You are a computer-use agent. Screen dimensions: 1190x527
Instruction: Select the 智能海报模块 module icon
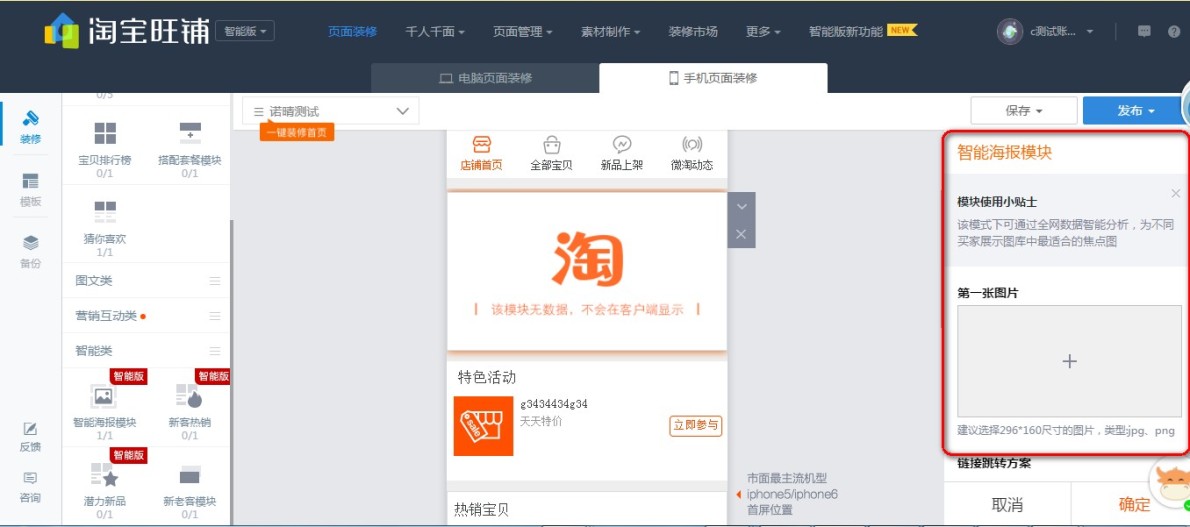point(104,397)
